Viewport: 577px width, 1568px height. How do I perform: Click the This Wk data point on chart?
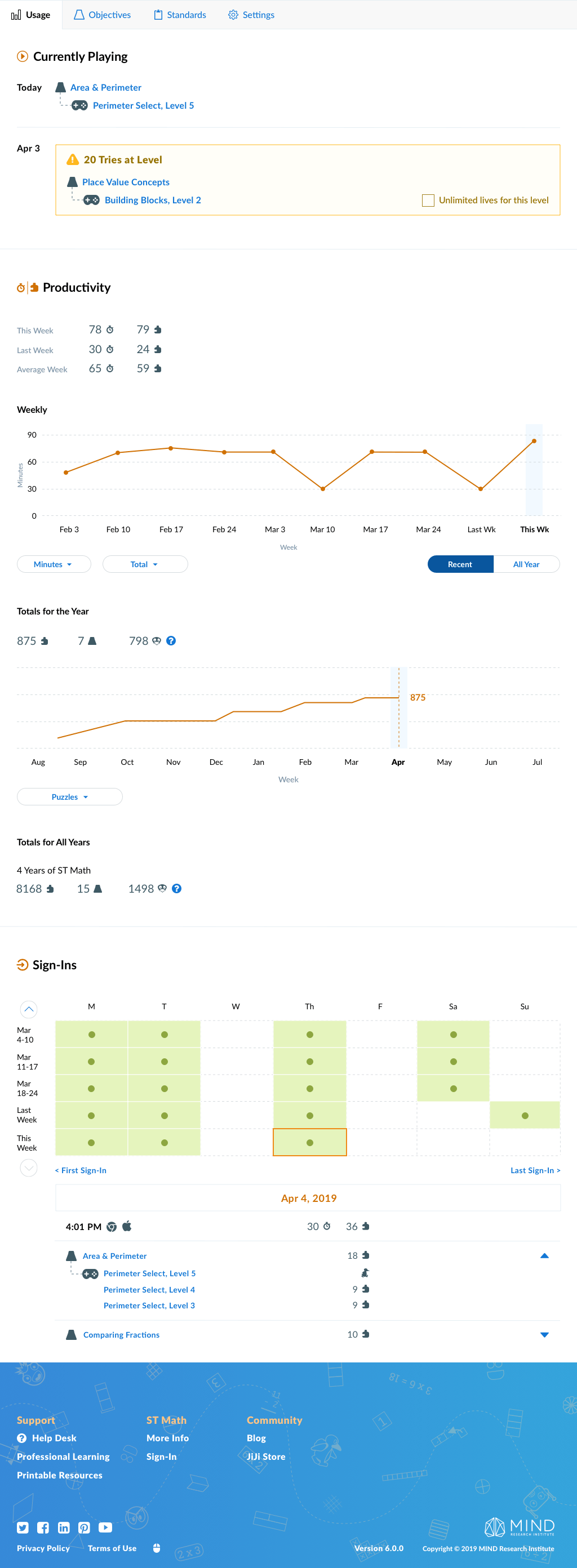click(x=534, y=442)
